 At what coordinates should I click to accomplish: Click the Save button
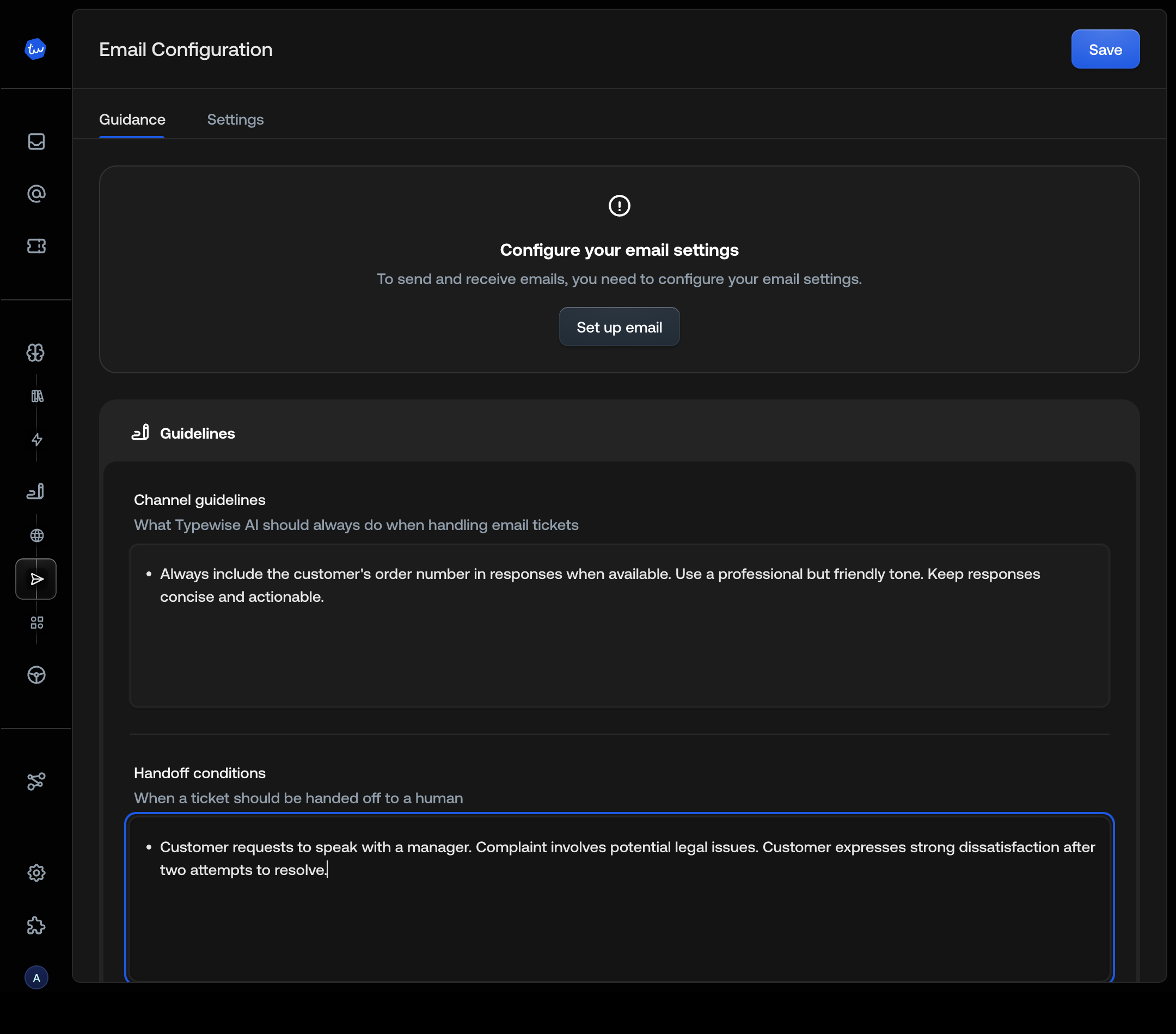pos(1104,49)
